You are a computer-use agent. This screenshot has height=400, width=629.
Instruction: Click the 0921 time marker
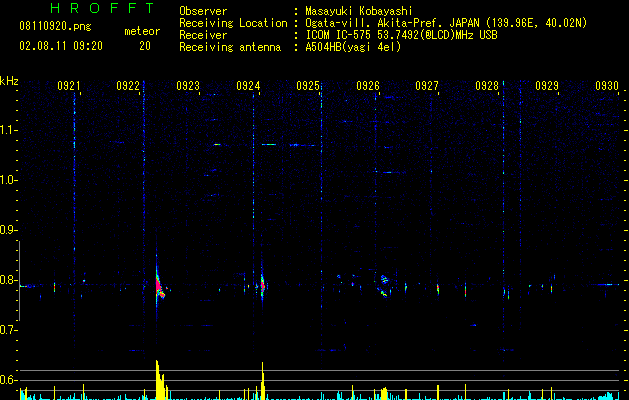click(x=69, y=86)
